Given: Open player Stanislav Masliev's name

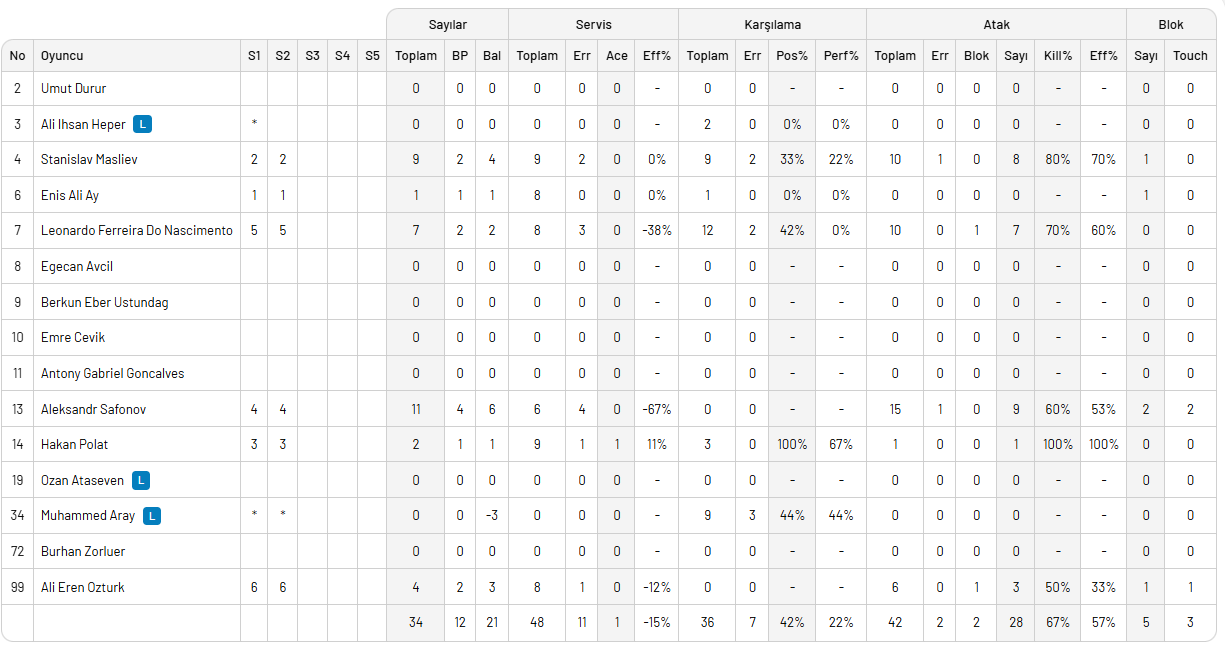Looking at the screenshot, I should click(89, 160).
